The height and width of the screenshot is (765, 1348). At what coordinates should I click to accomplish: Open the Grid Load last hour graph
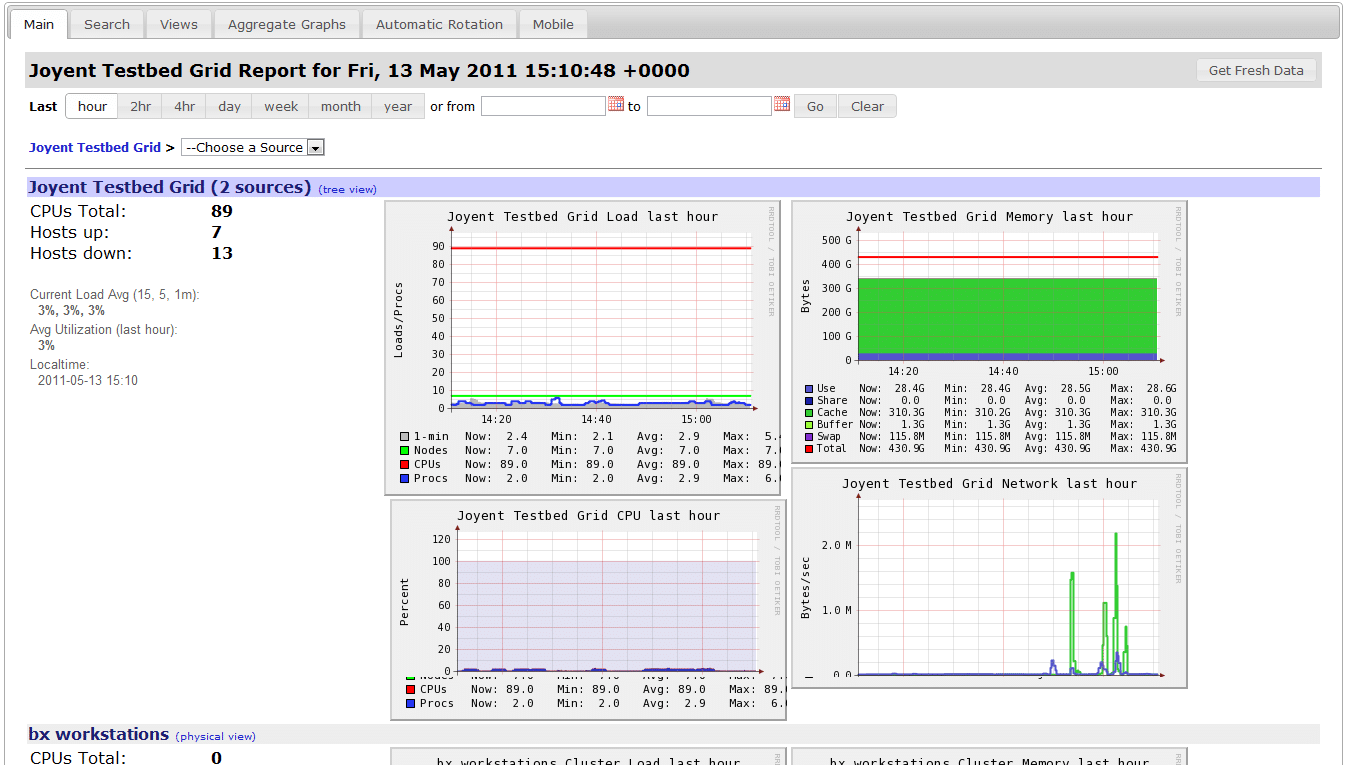[582, 347]
